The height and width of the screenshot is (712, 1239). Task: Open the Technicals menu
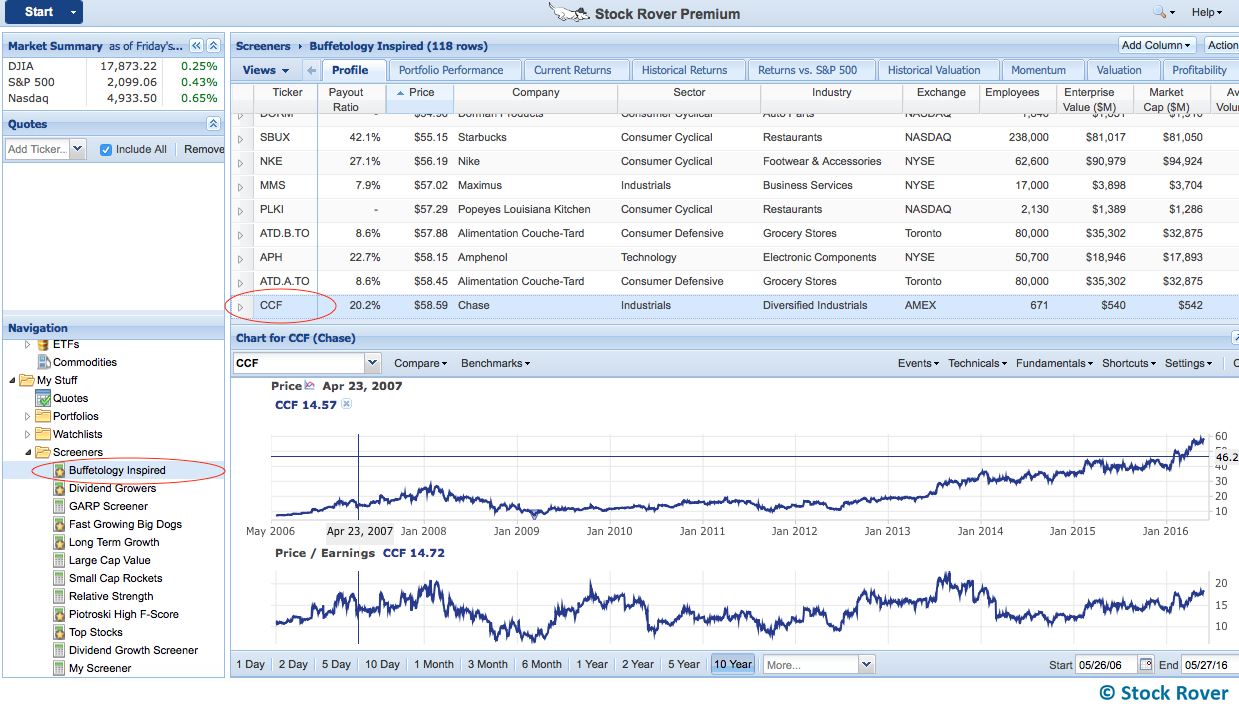[x=978, y=363]
